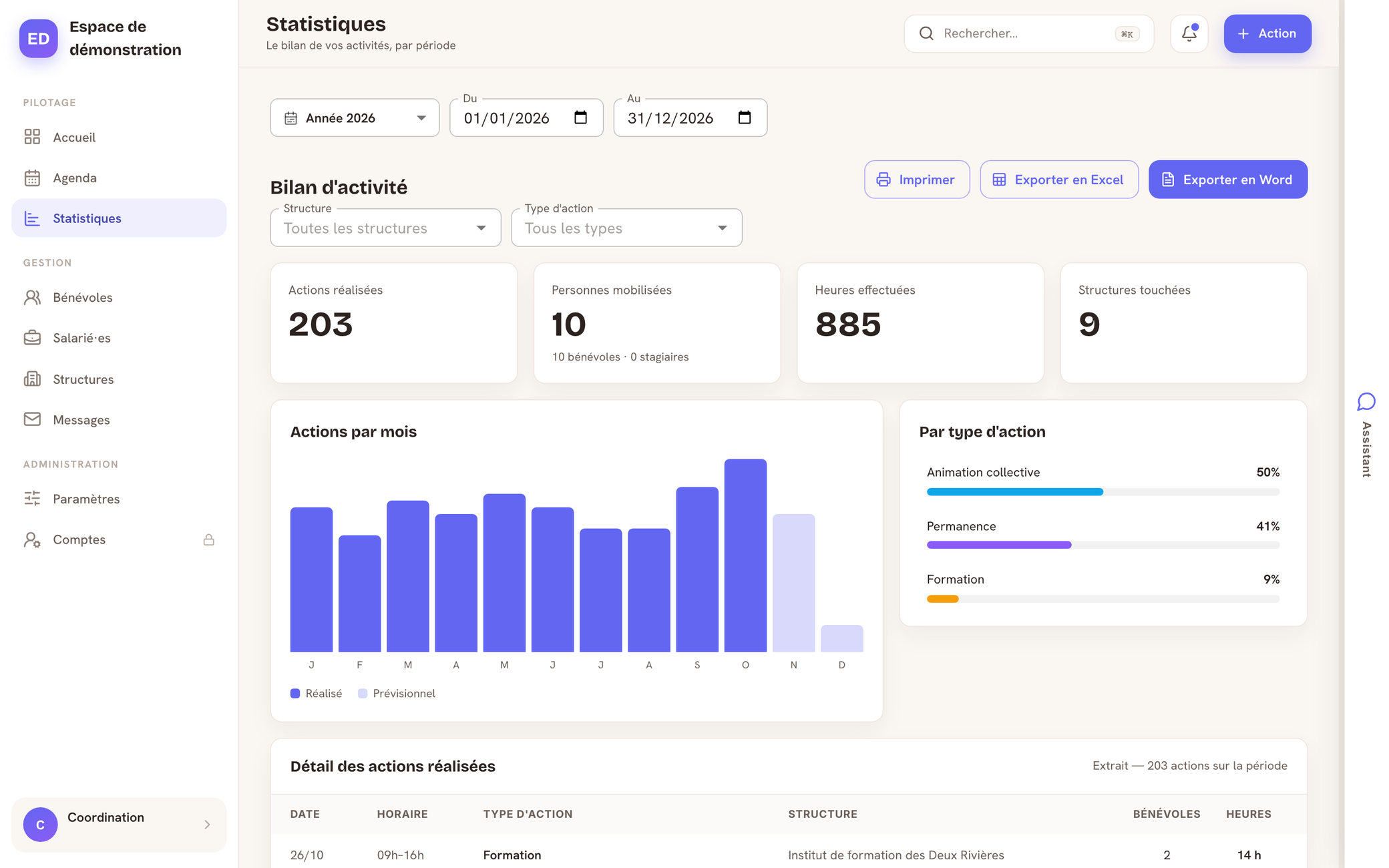The image size is (1389, 868).
Task: Click the calendar icon in the Du date field
Action: pyautogui.click(x=580, y=118)
